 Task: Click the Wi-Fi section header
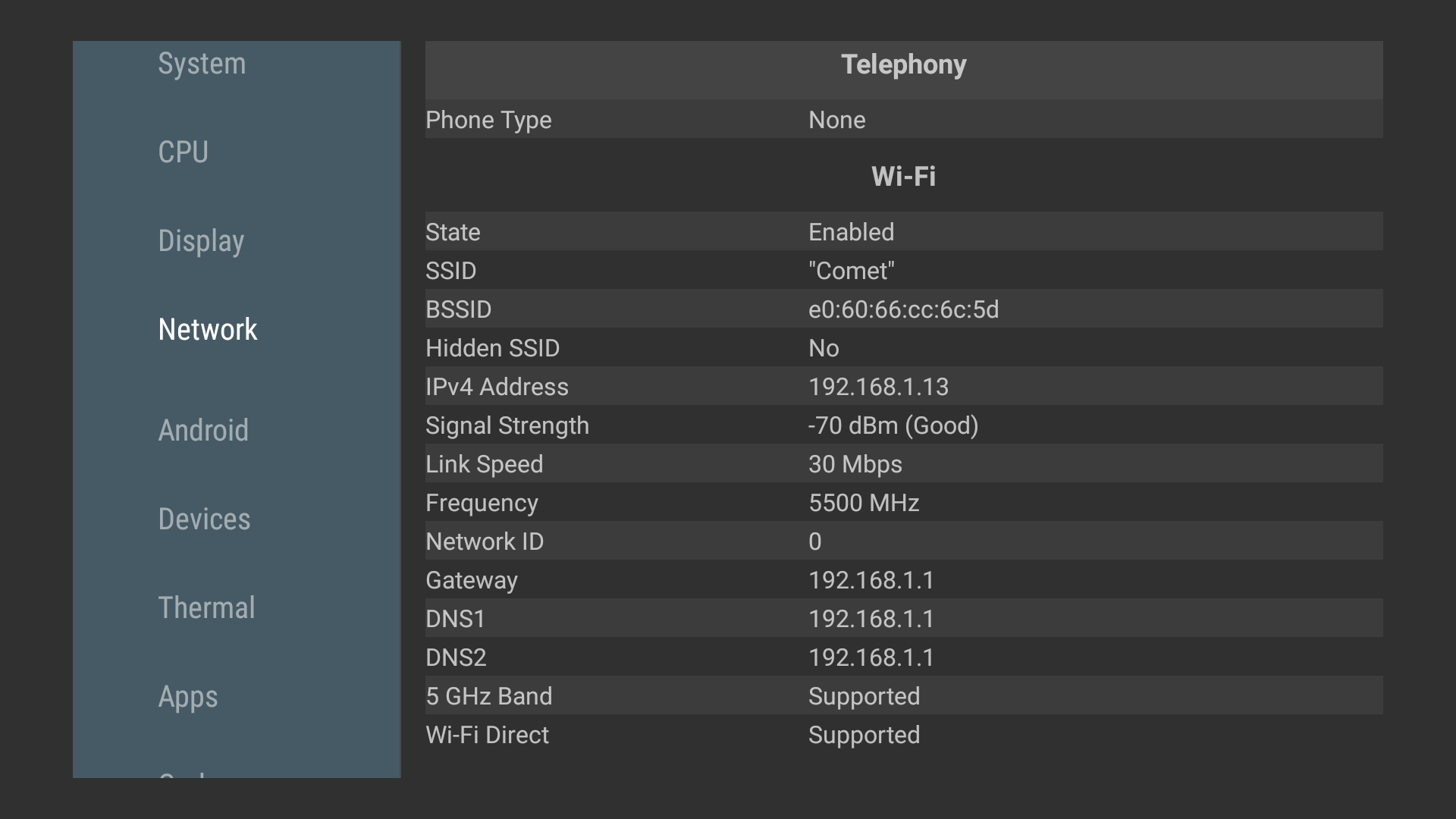tap(903, 177)
